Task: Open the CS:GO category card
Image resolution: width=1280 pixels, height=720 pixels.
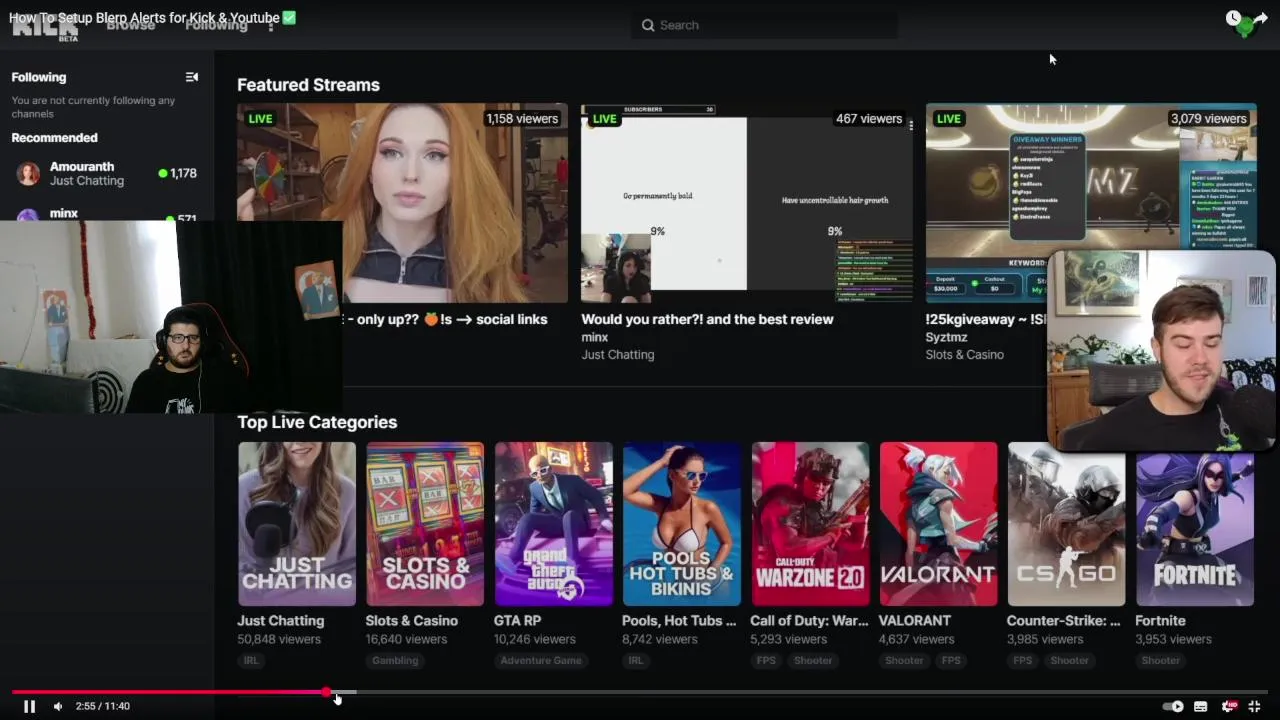Action: coord(1066,524)
